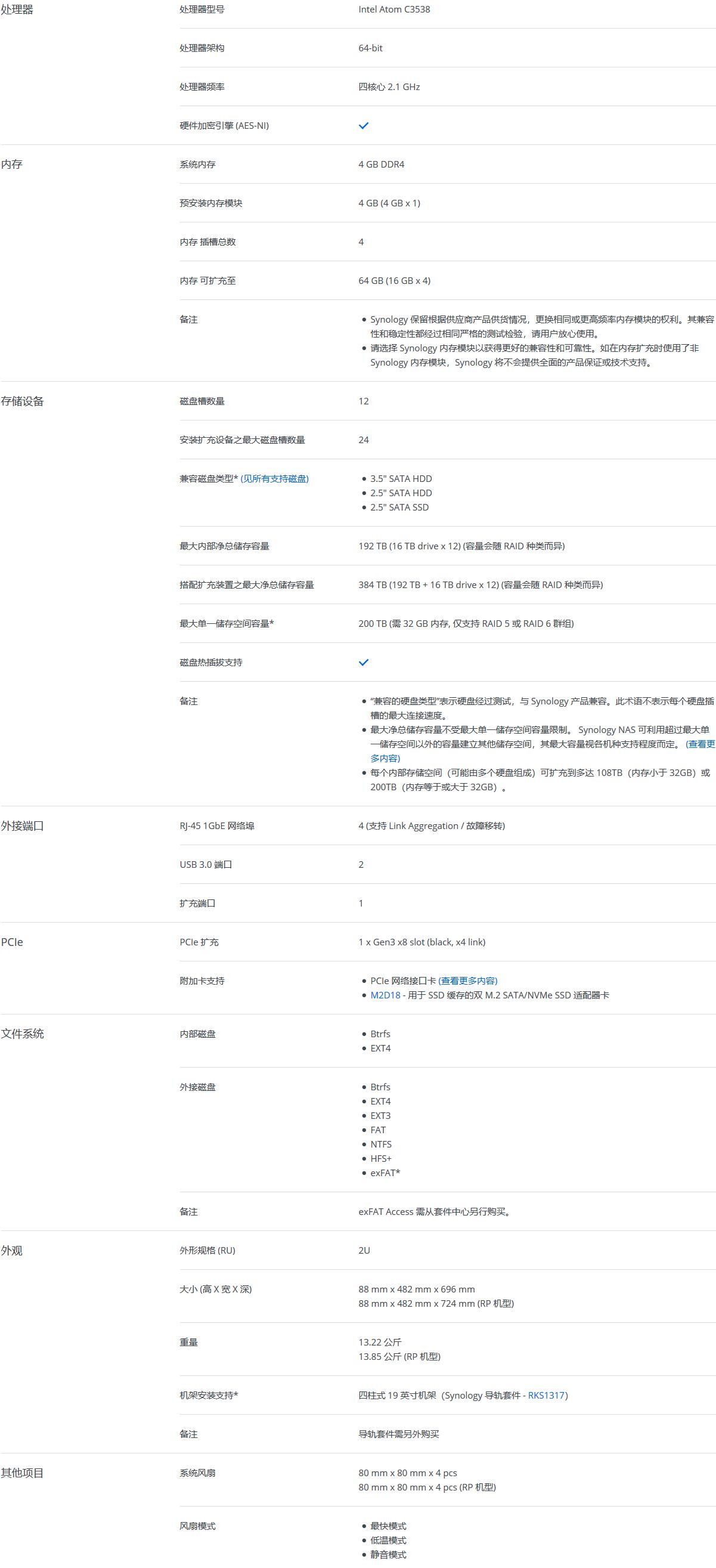This screenshot has width=716, height=1568.
Task: Open 查看更多内容 link in the storage notes
Action: (700, 744)
